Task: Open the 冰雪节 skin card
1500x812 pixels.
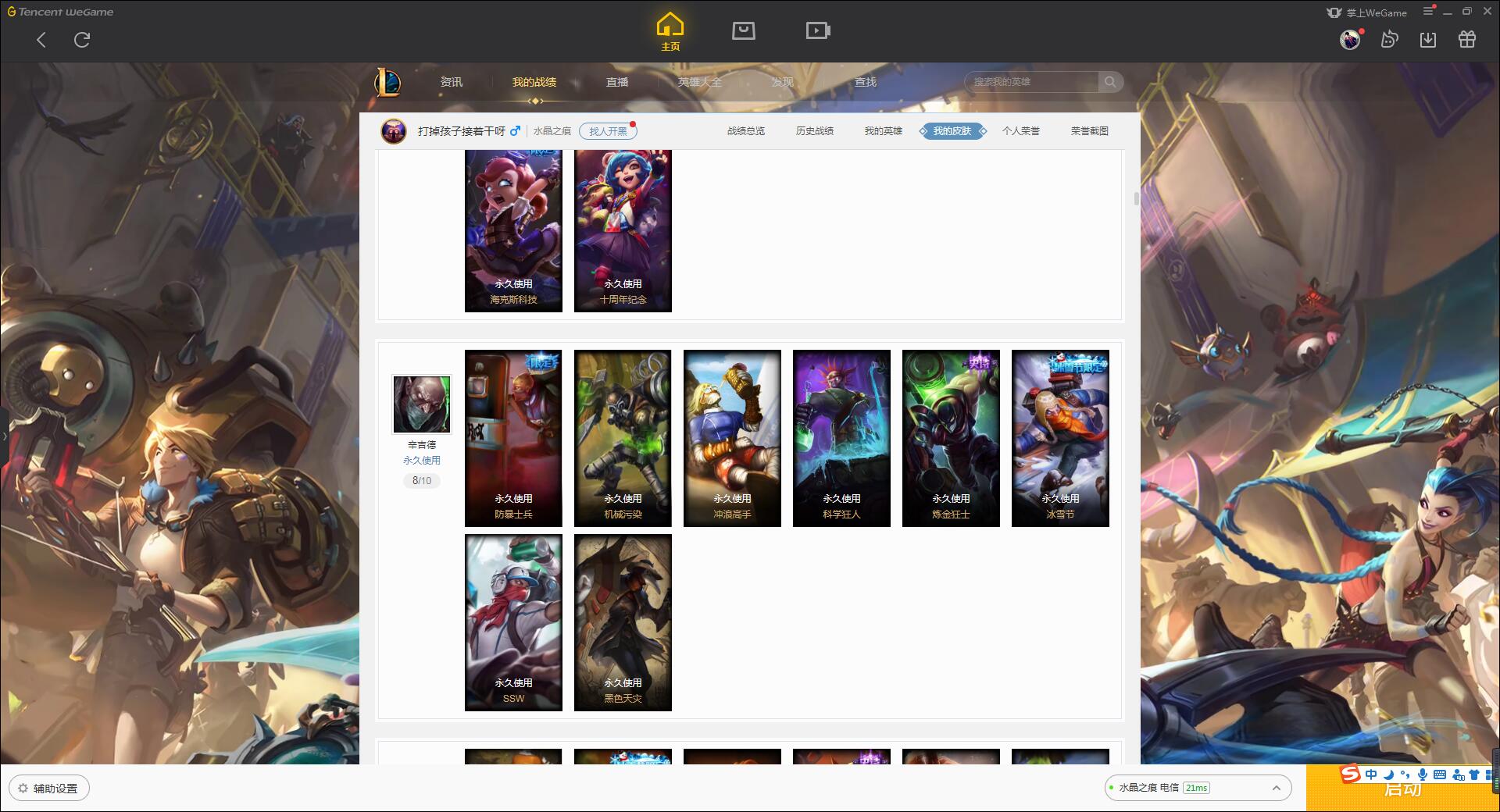Action: 1060,438
